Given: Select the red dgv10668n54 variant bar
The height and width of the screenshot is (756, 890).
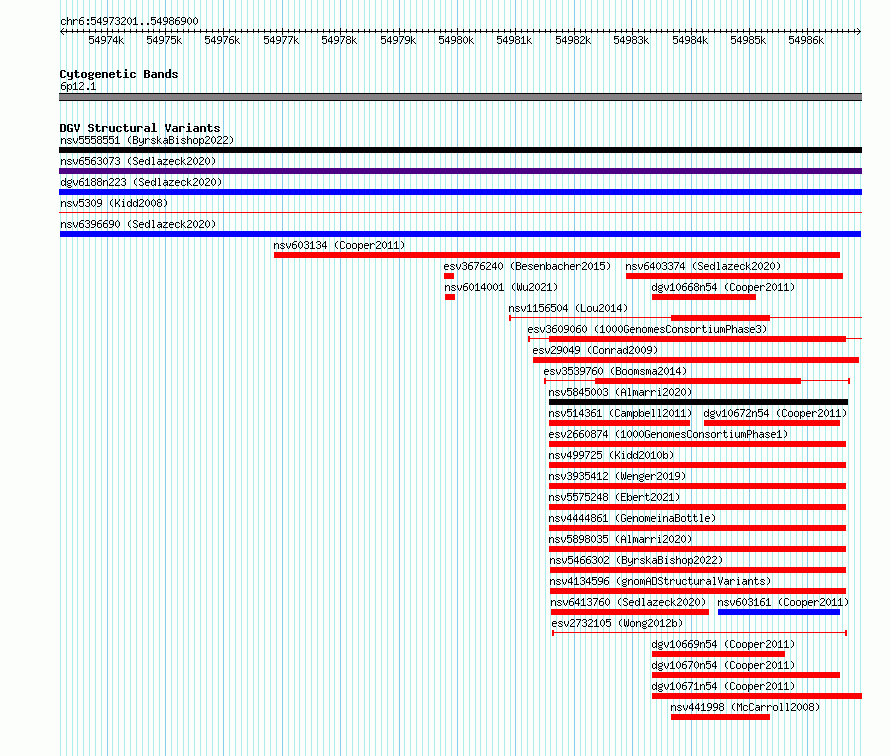Looking at the screenshot, I should pyautogui.click(x=704, y=297).
